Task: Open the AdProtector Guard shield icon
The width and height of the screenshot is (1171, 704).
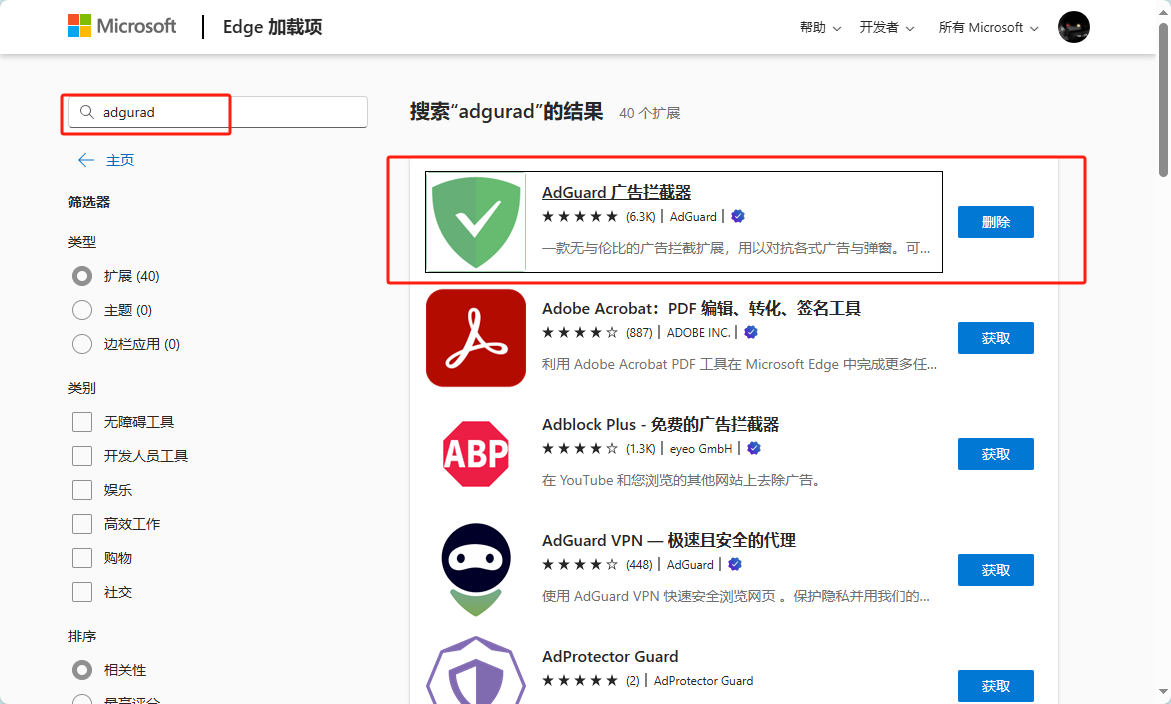Action: click(476, 672)
